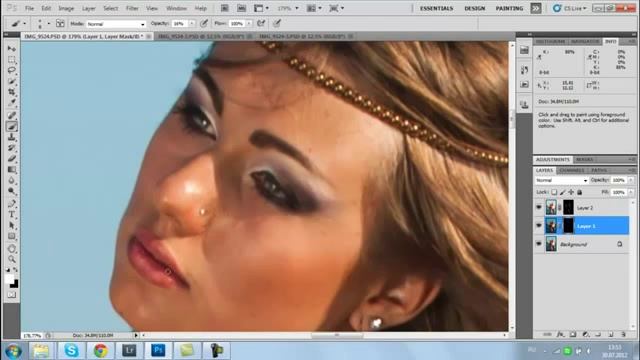Select the Lasso tool
This screenshot has width=640, height=360.
click(11, 70)
